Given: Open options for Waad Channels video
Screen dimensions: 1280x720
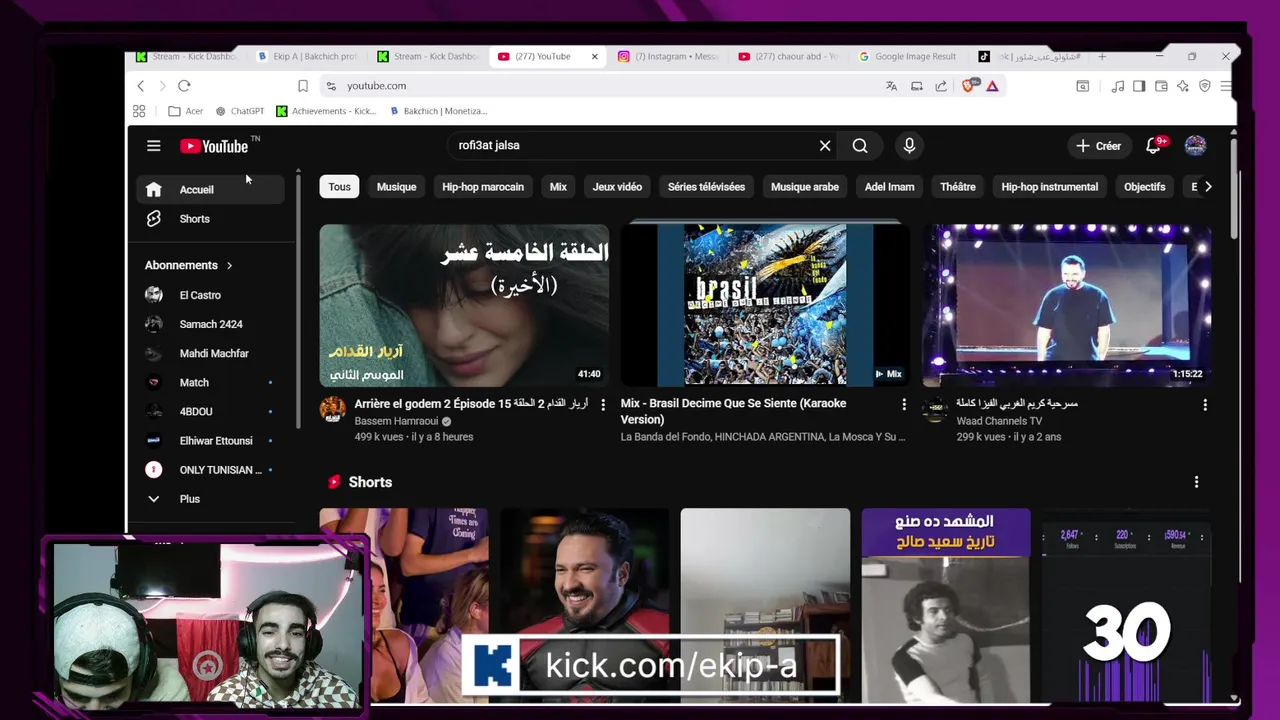Looking at the screenshot, I should (1205, 405).
